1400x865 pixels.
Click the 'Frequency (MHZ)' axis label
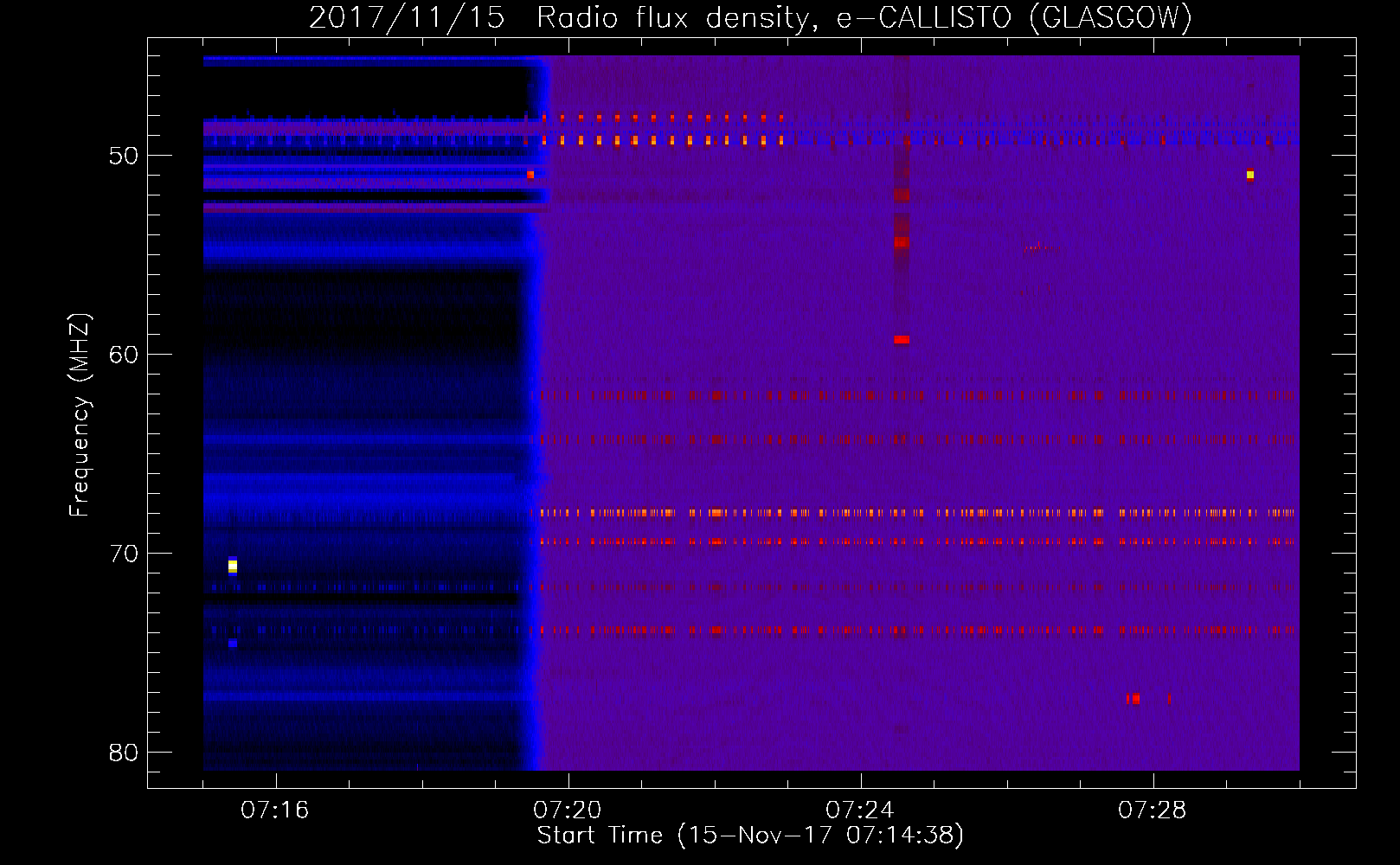tap(79, 415)
